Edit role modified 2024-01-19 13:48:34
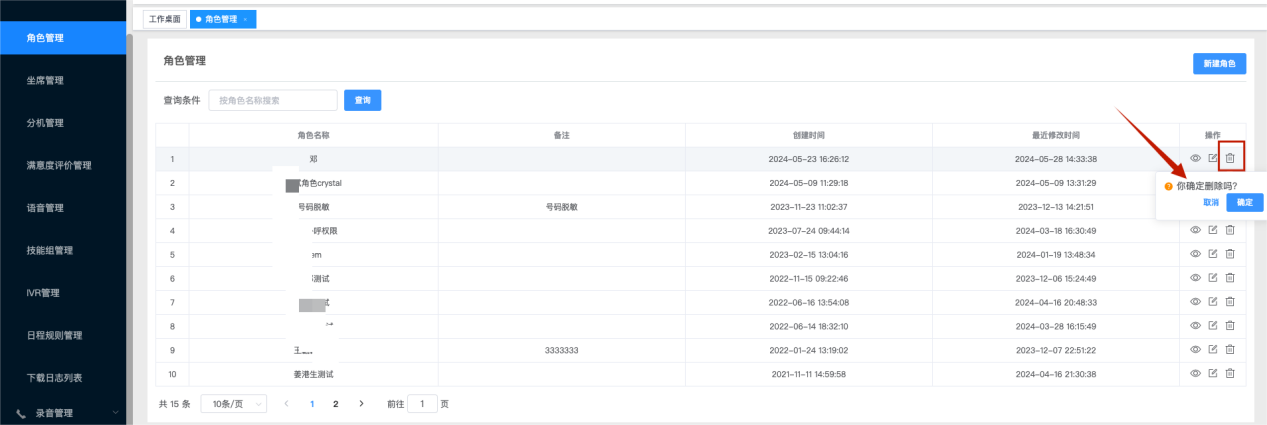 coord(1213,254)
